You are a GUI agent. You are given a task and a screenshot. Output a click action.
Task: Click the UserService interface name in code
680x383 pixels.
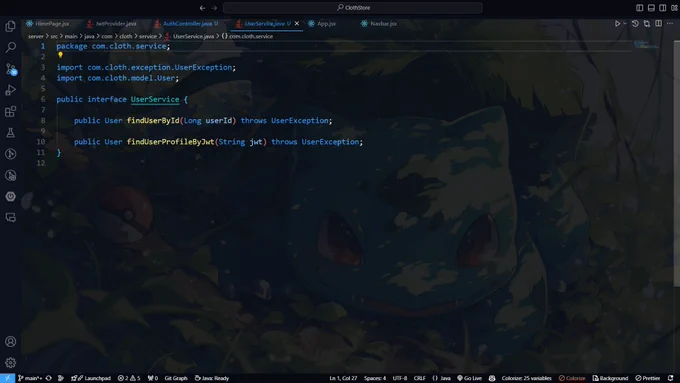(x=155, y=99)
